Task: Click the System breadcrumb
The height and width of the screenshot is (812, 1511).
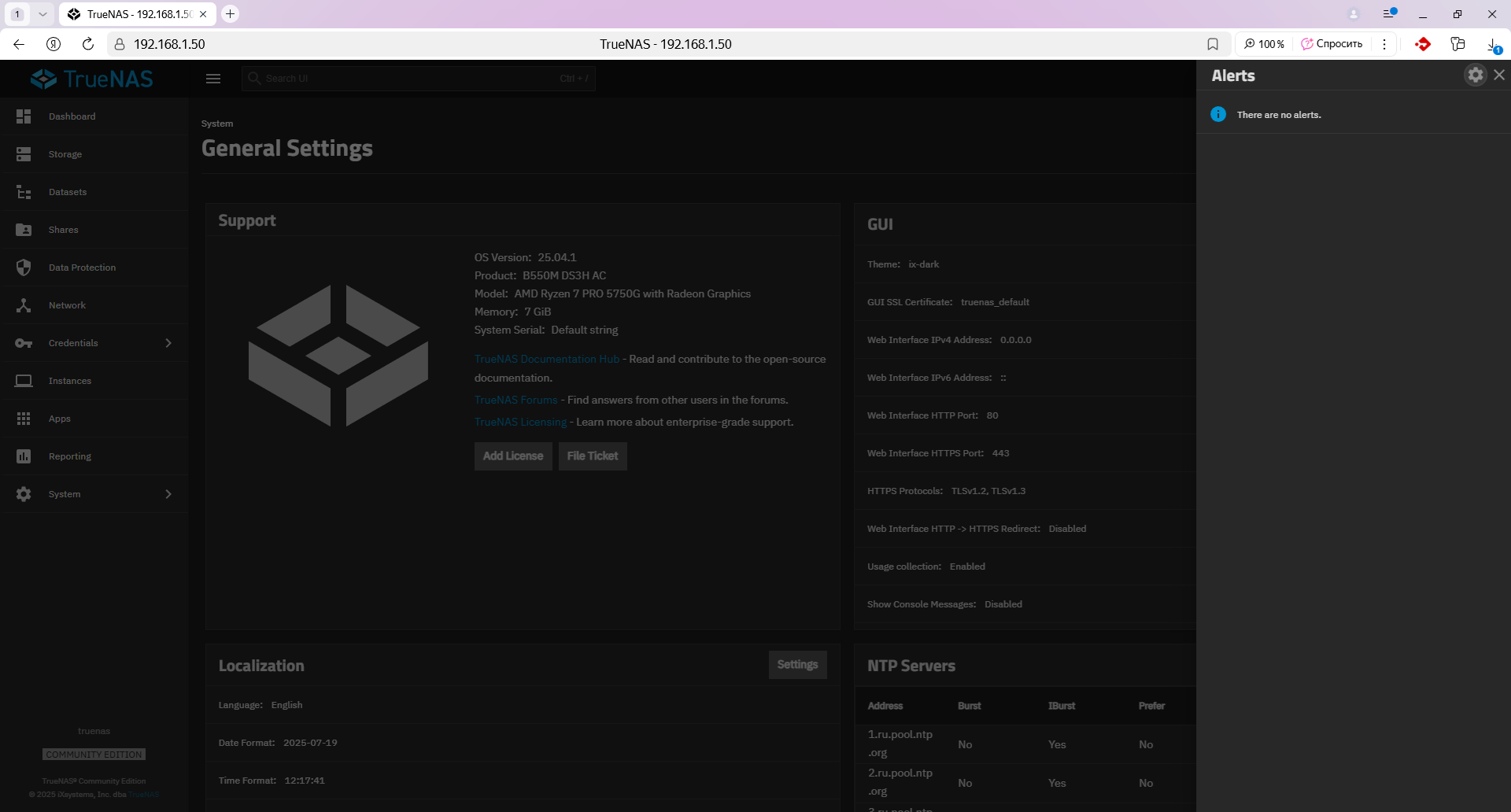Action: click(217, 124)
